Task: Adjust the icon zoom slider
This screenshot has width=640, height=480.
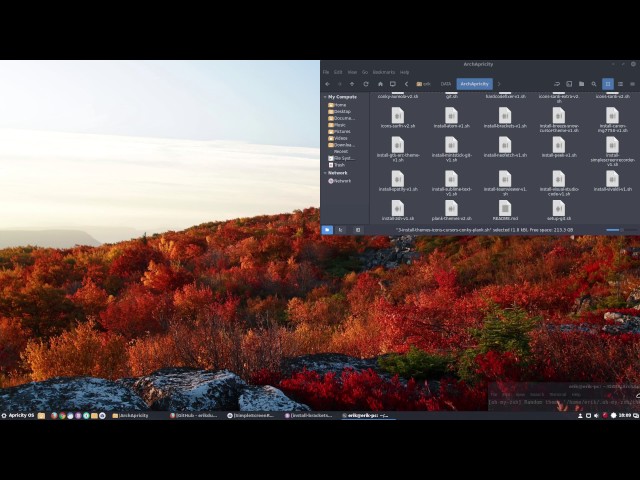Action: (x=620, y=230)
